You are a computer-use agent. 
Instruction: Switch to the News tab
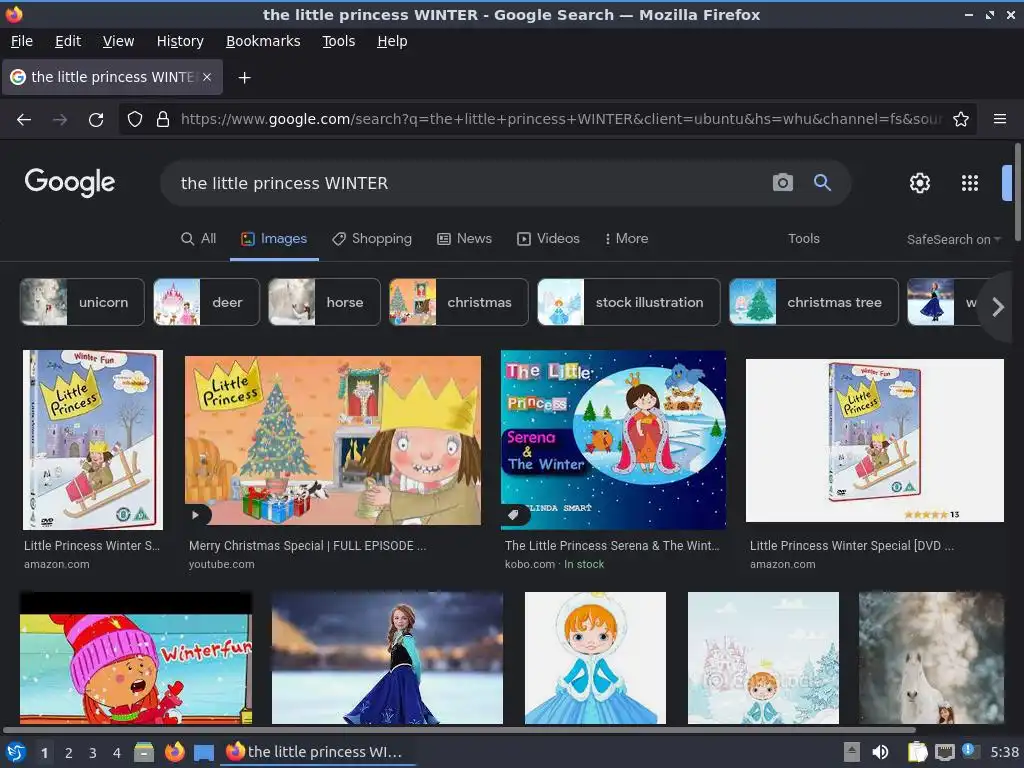(x=464, y=238)
